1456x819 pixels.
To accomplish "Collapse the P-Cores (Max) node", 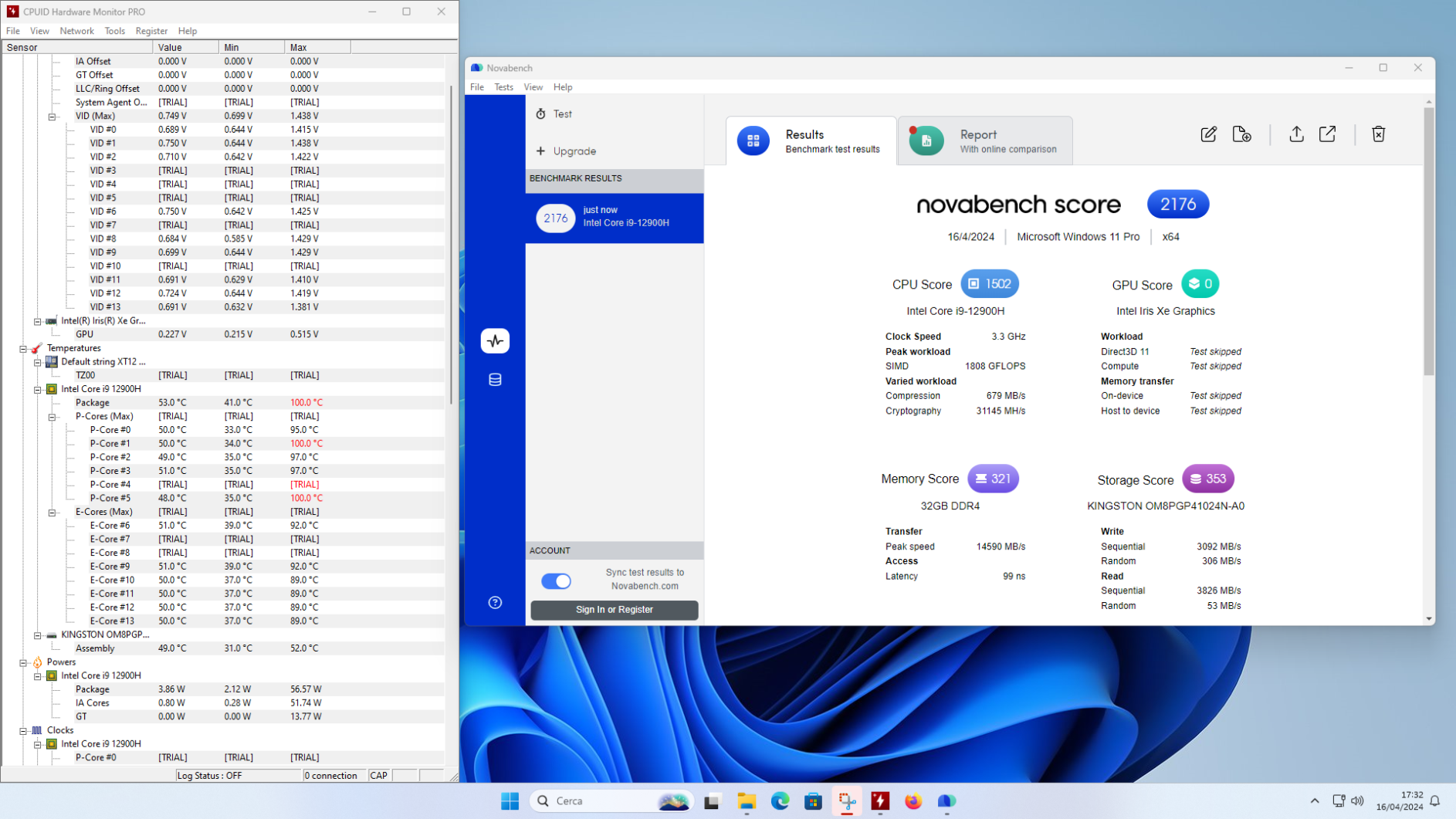I will 52,417.
